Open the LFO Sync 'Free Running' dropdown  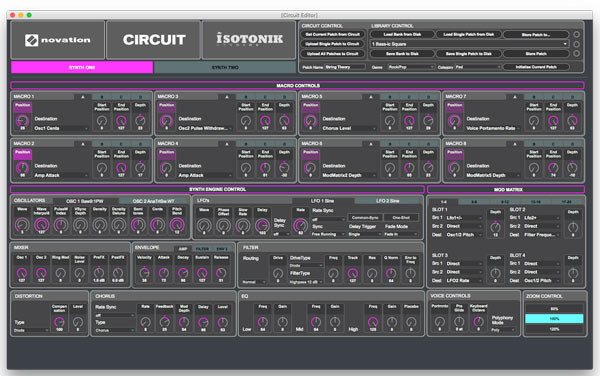click(328, 234)
